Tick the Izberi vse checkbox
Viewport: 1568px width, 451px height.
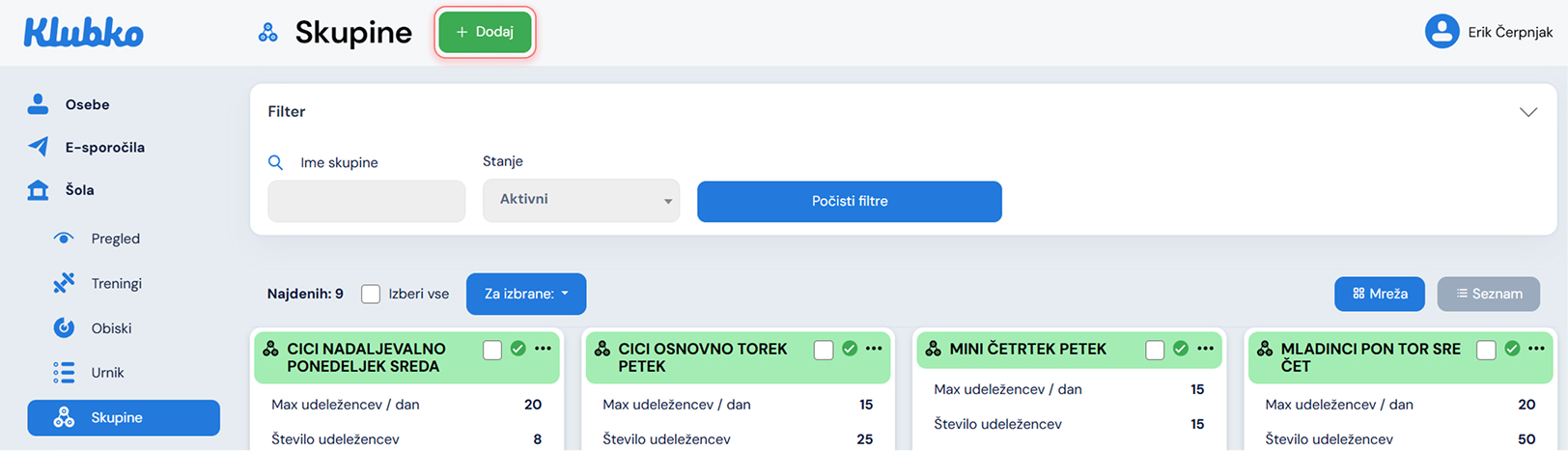tap(371, 294)
